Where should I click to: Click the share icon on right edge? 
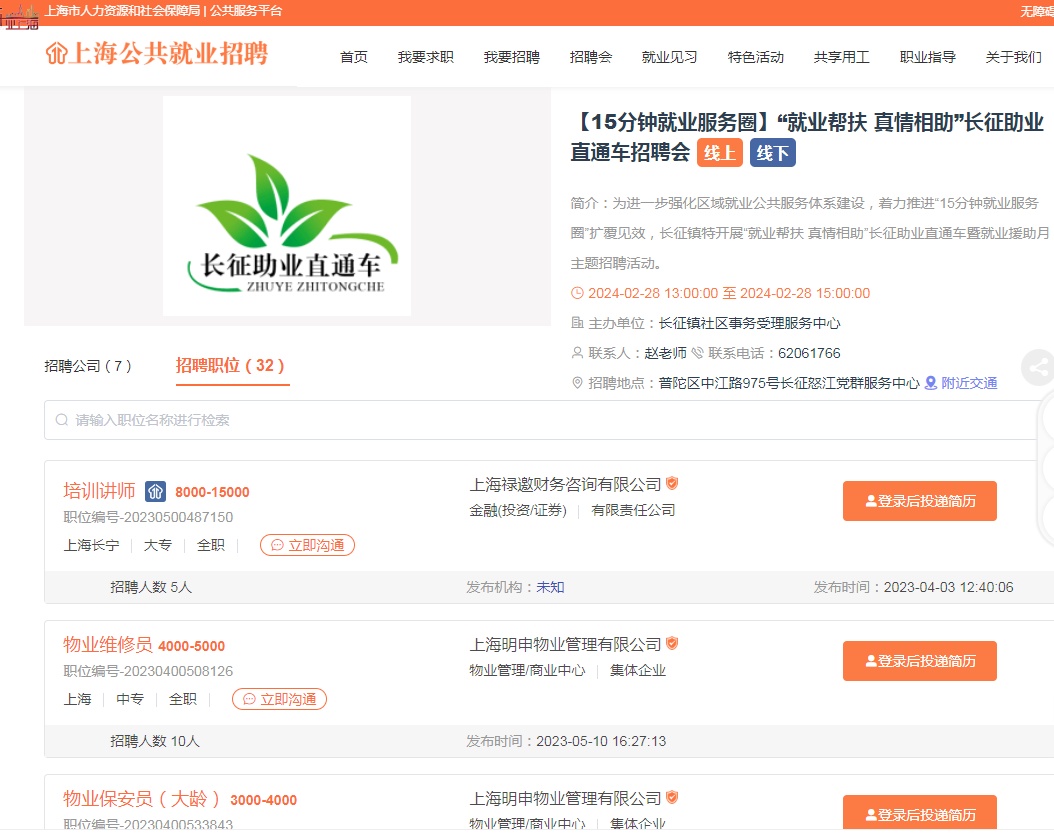[x=1040, y=368]
